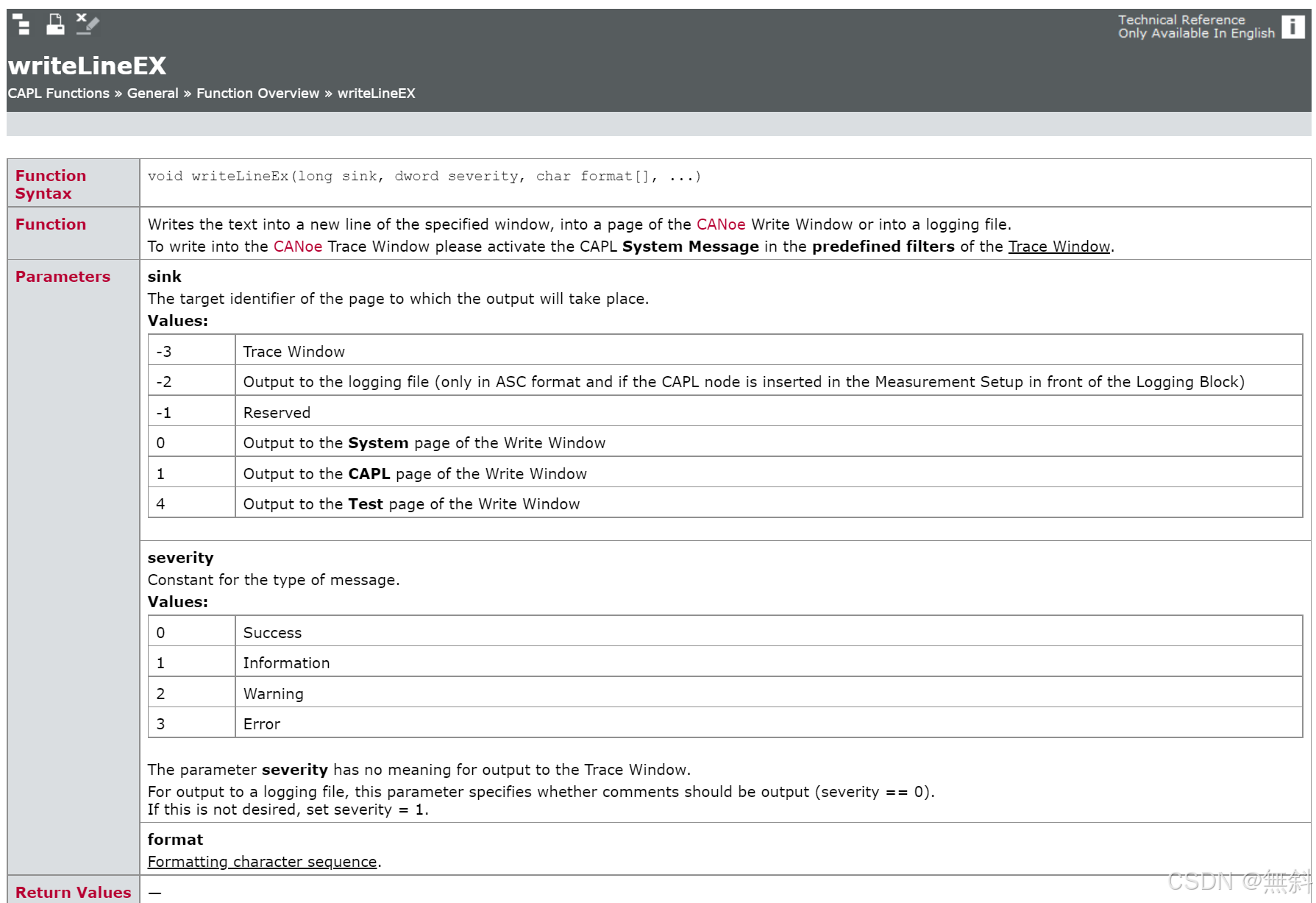This screenshot has height=903, width=1316.
Task: Navigate to CAPL Functions breadcrumb
Action: pos(58,93)
